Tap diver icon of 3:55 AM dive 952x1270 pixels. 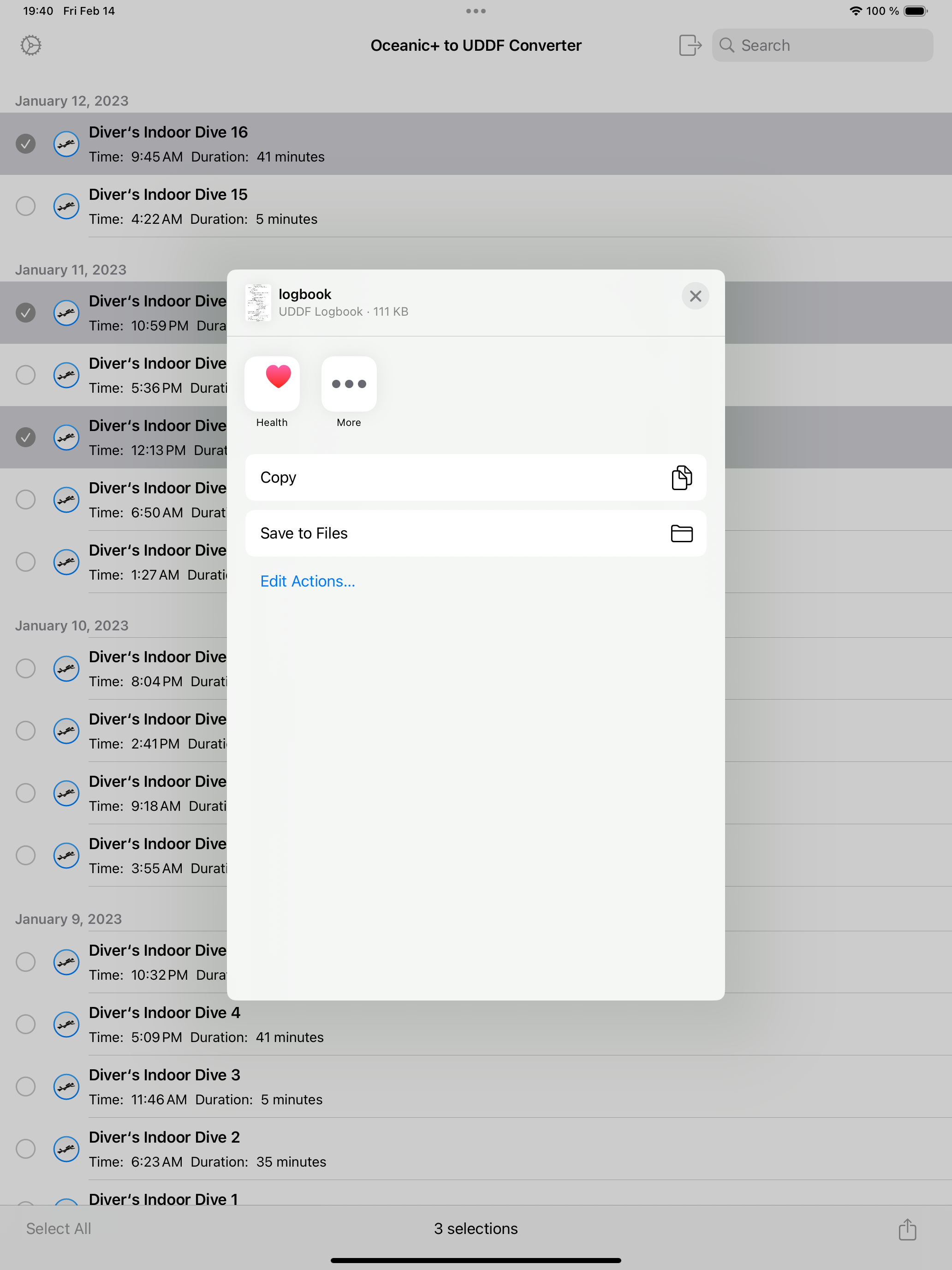click(x=66, y=856)
